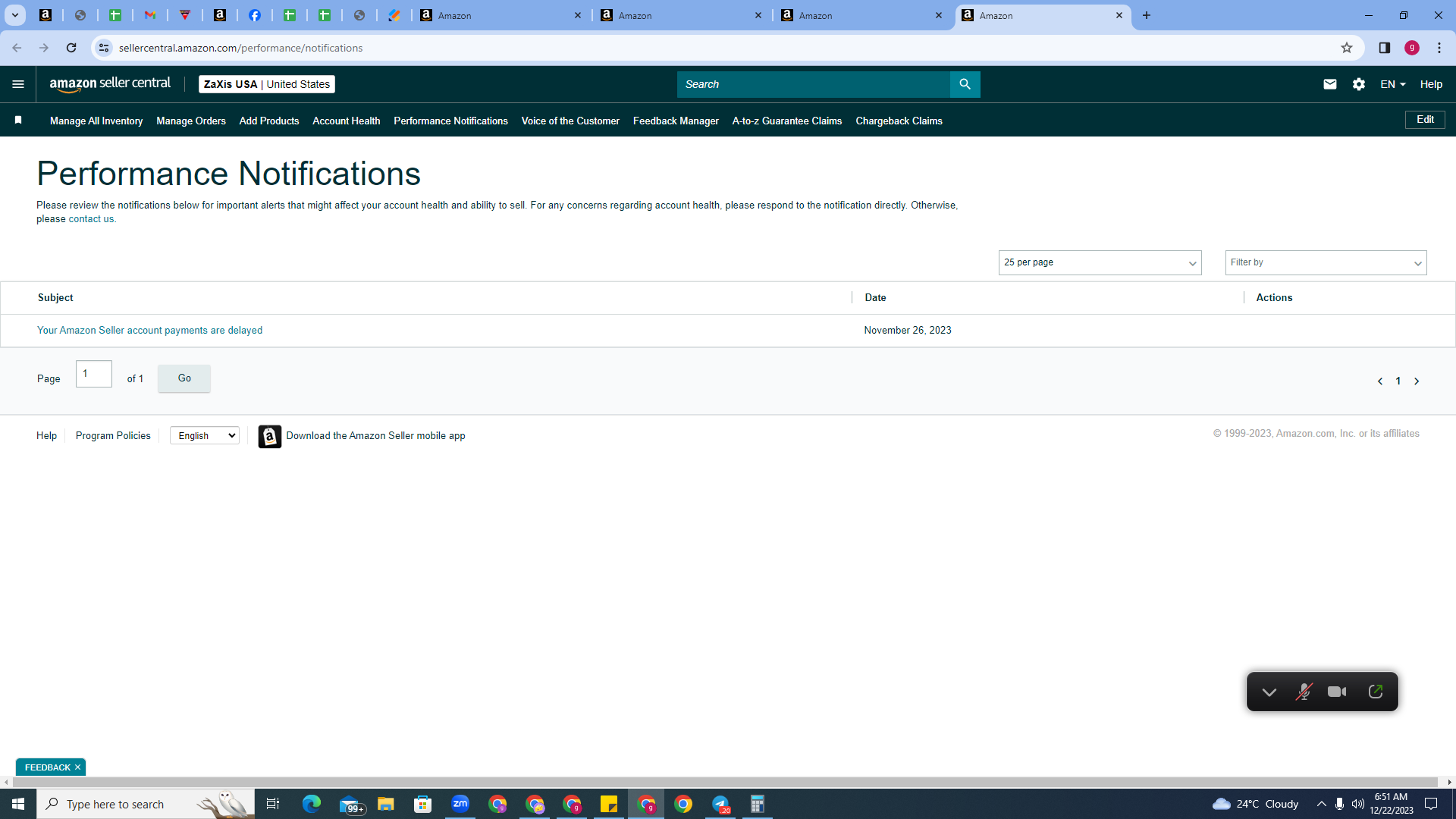Screen dimensions: 1456x819
Task: Go to Add Products
Action: (269, 121)
